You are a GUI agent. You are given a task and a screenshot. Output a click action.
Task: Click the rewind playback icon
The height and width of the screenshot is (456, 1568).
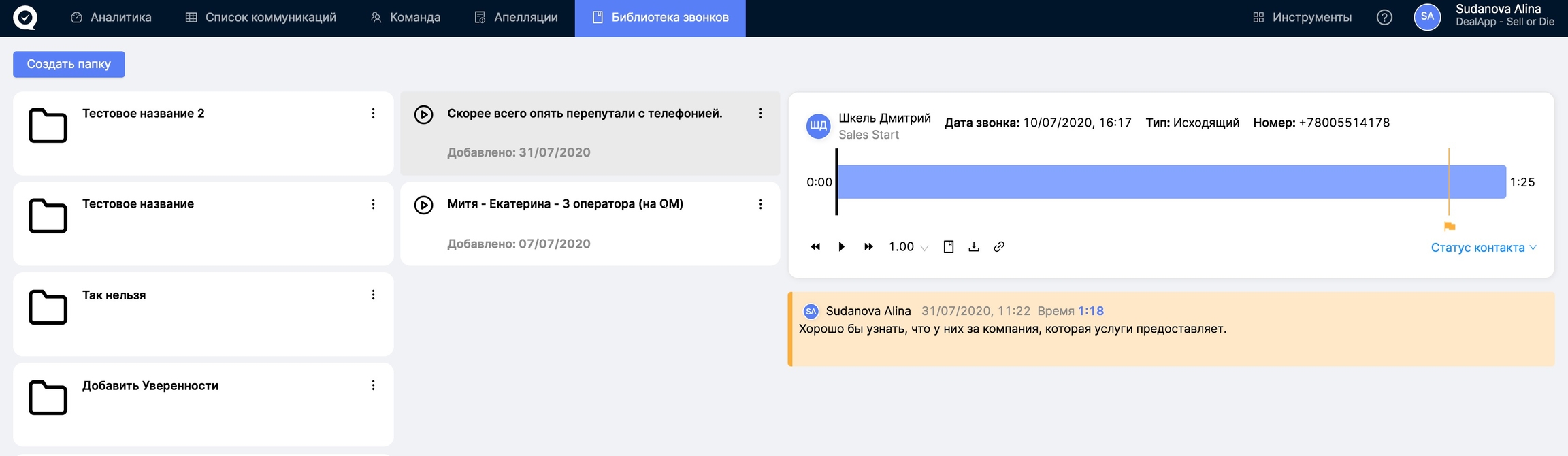coord(815,247)
